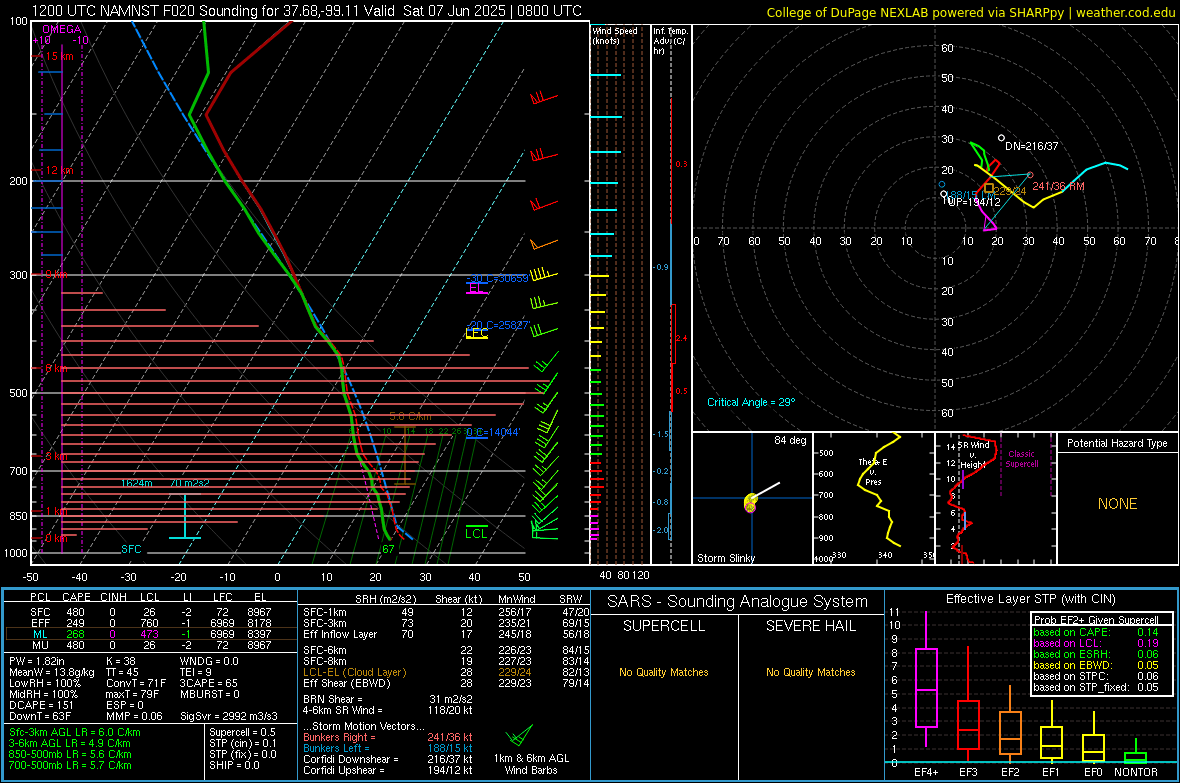This screenshot has width=1180, height=783.
Task: Click the Prob EF2+ Given Supercell heading
Action: pos(1096,620)
